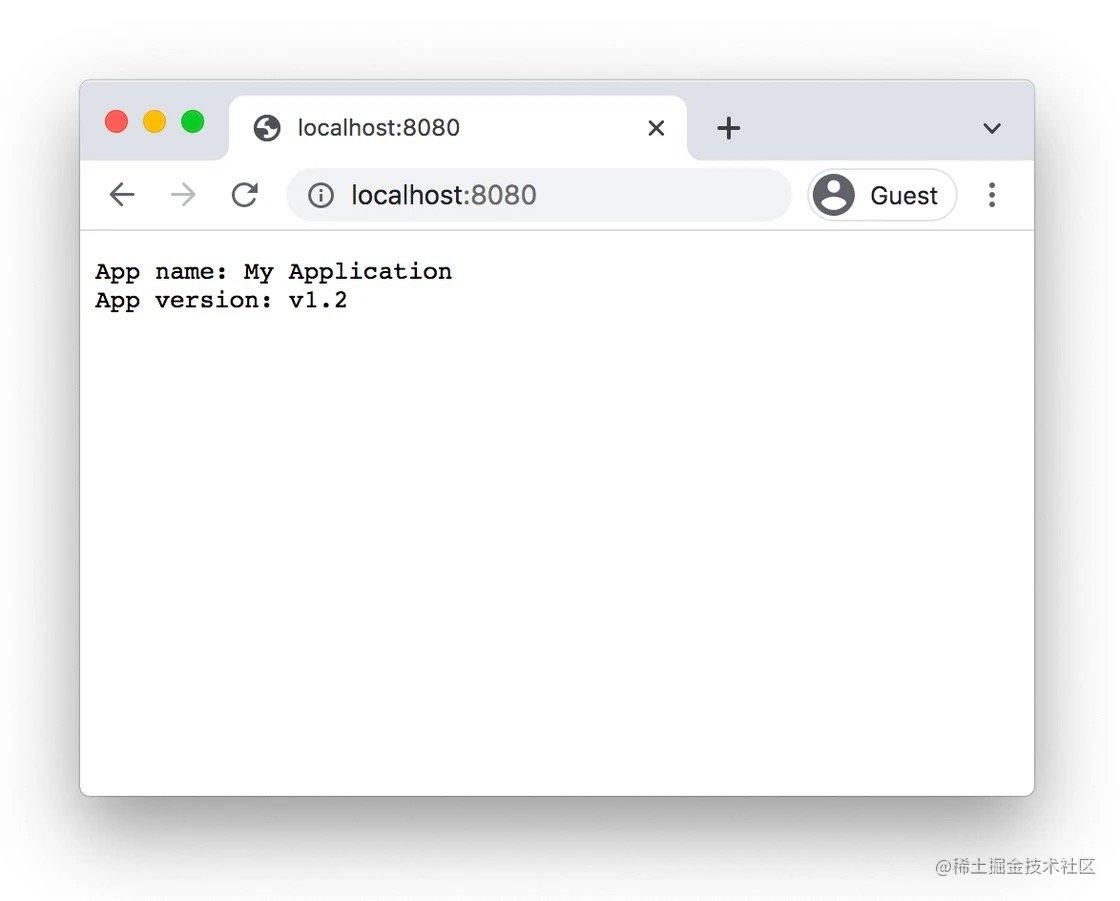The width and height of the screenshot is (1120, 901).
Task: Minimize the window with yellow button
Action: tap(154, 121)
